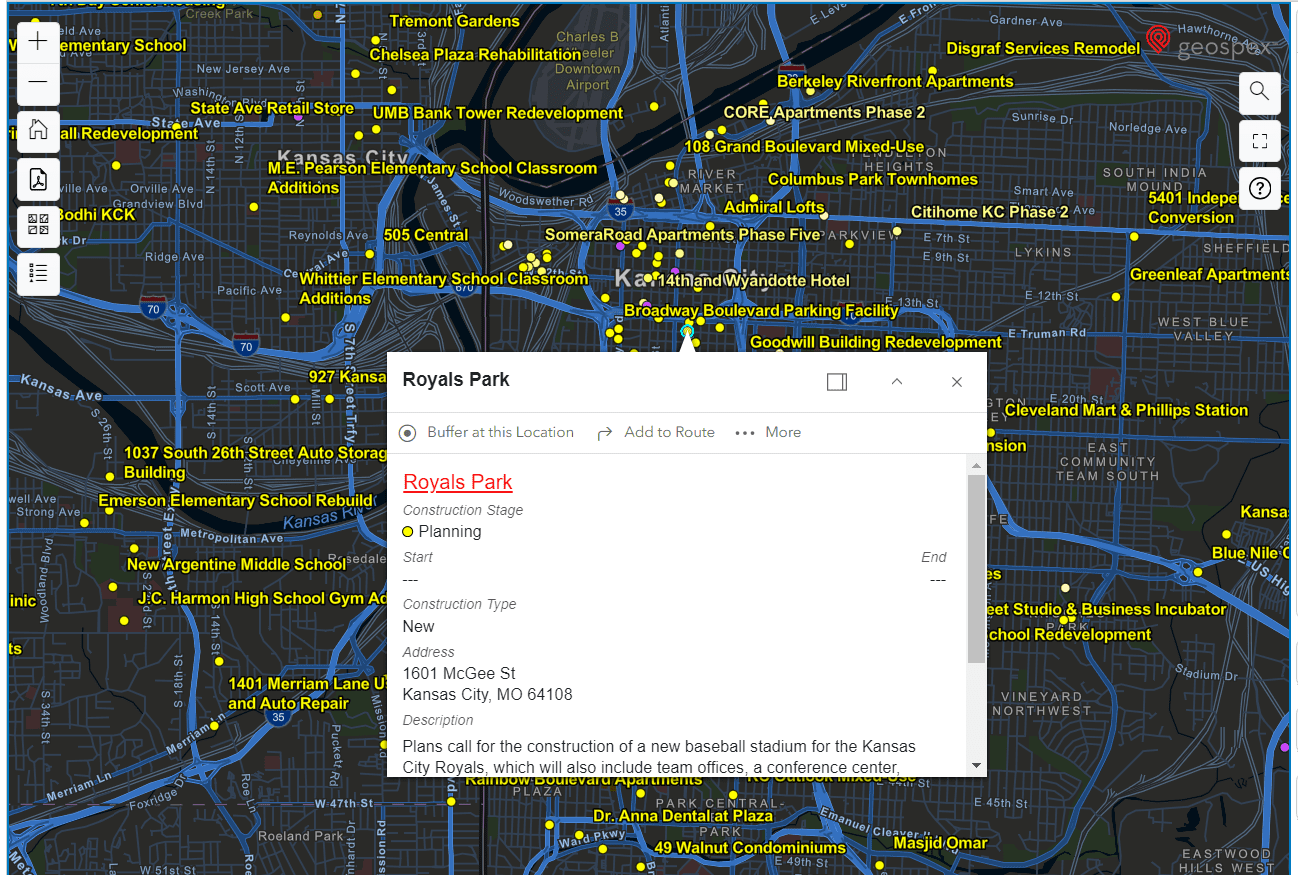Select Dr. Anna Dental at Plaza label
This screenshot has width=1298, height=875.
coord(683,816)
